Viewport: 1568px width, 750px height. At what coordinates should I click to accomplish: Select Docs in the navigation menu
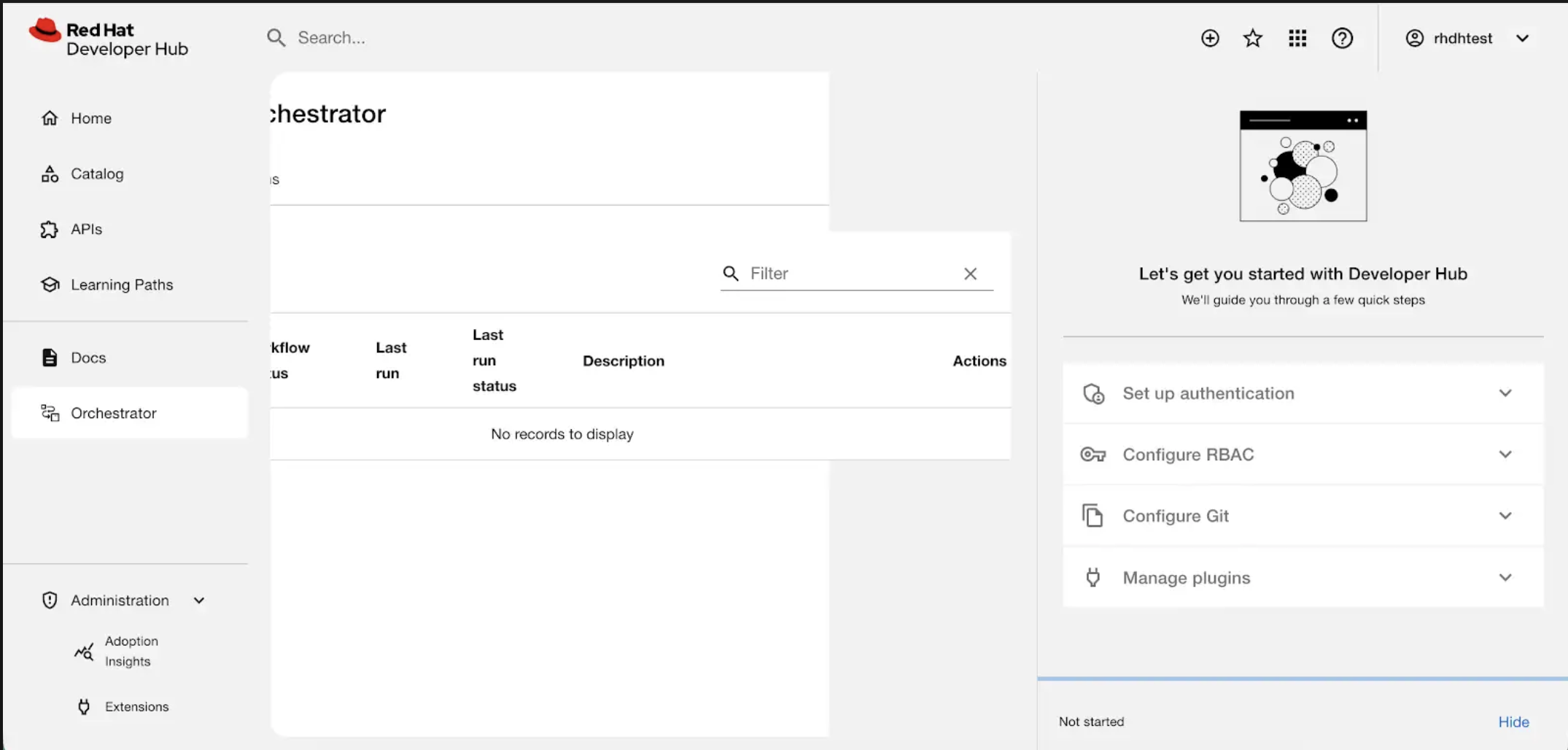(x=88, y=357)
